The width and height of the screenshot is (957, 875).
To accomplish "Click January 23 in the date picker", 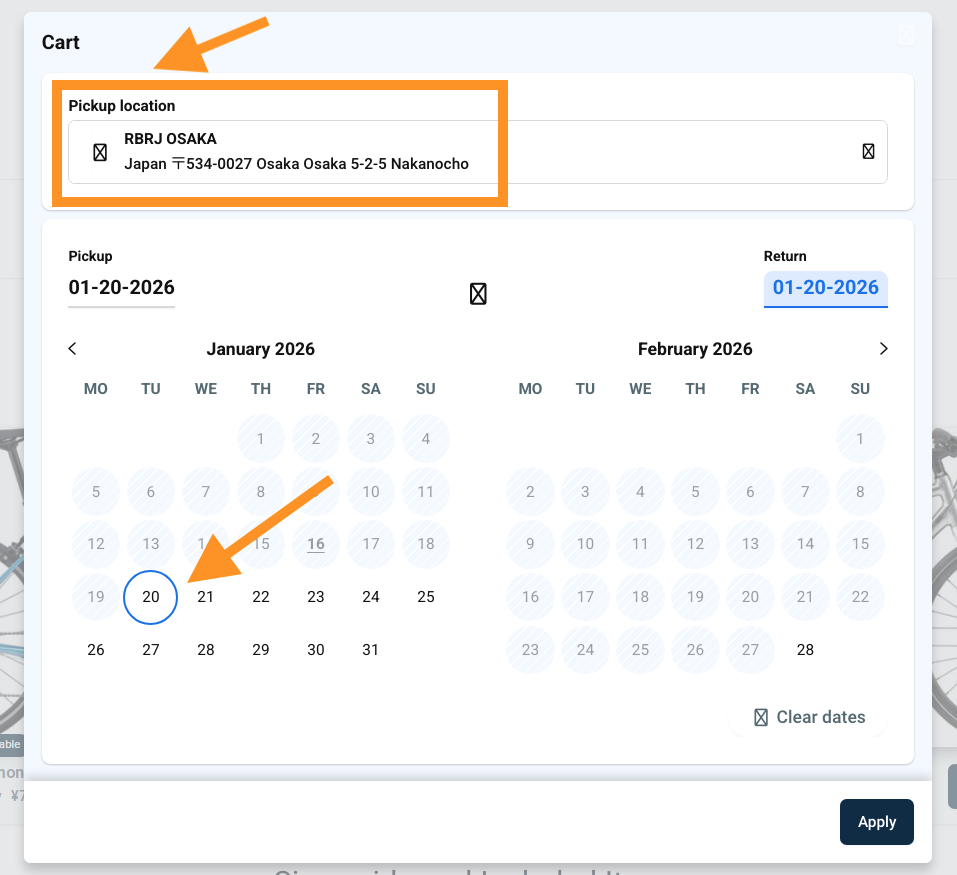I will pos(316,597).
